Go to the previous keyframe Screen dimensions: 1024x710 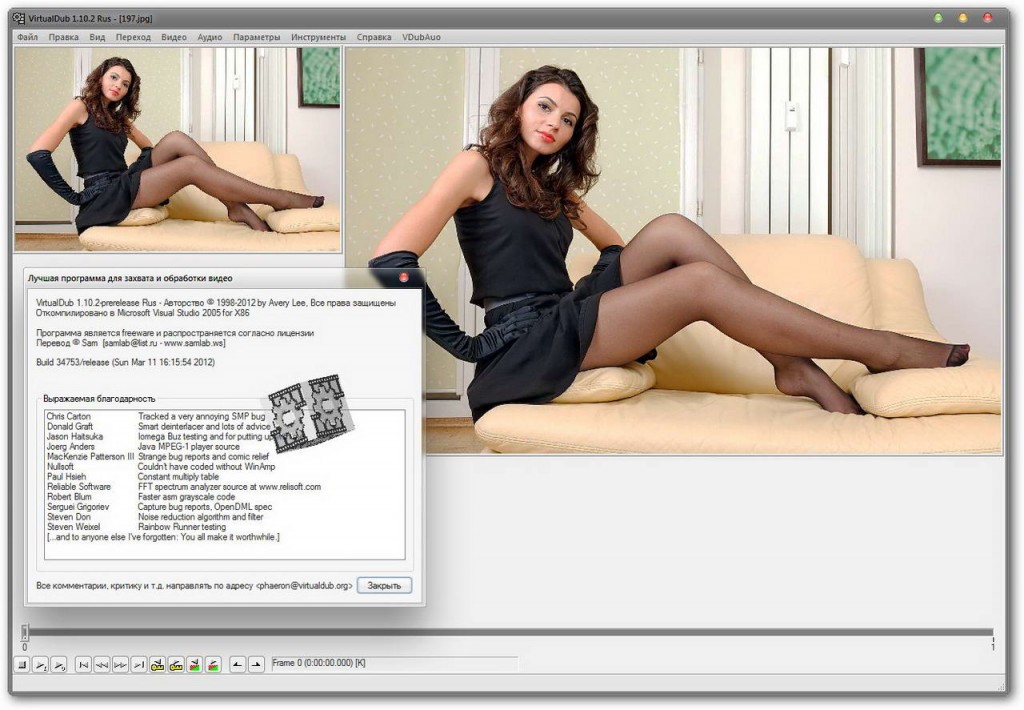pos(158,665)
